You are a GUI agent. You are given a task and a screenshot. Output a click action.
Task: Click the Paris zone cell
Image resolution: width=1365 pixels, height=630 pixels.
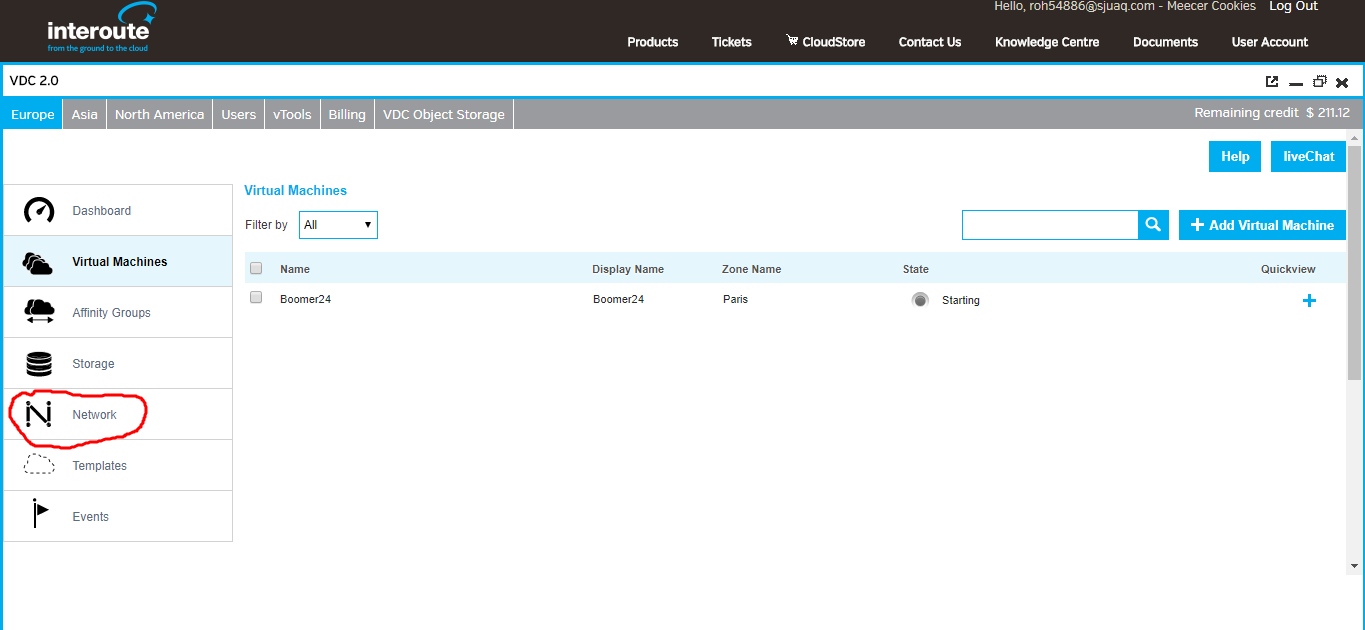coord(735,300)
